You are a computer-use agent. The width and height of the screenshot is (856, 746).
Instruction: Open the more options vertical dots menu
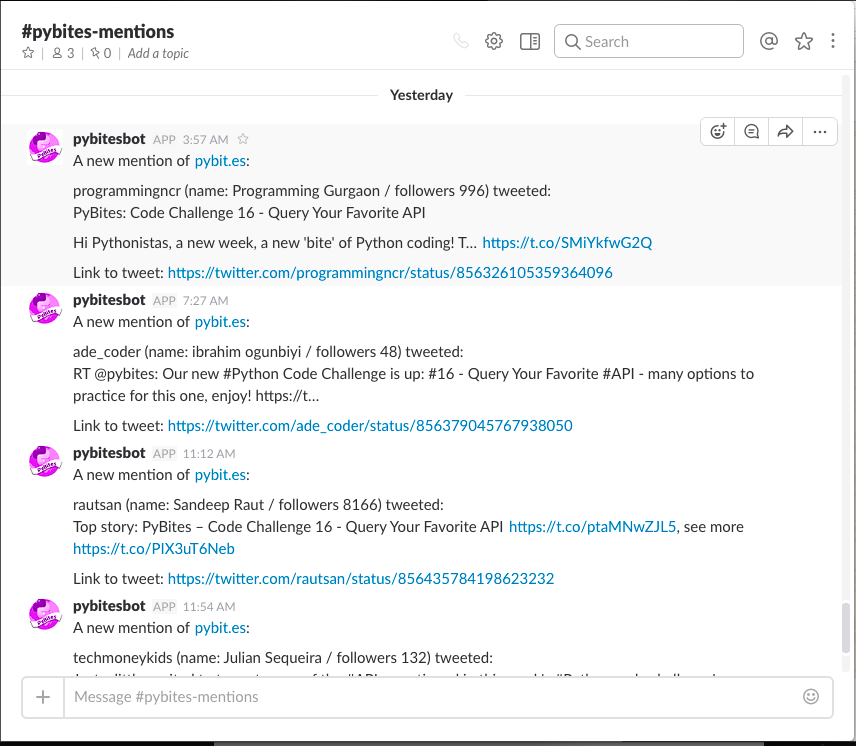click(x=833, y=41)
